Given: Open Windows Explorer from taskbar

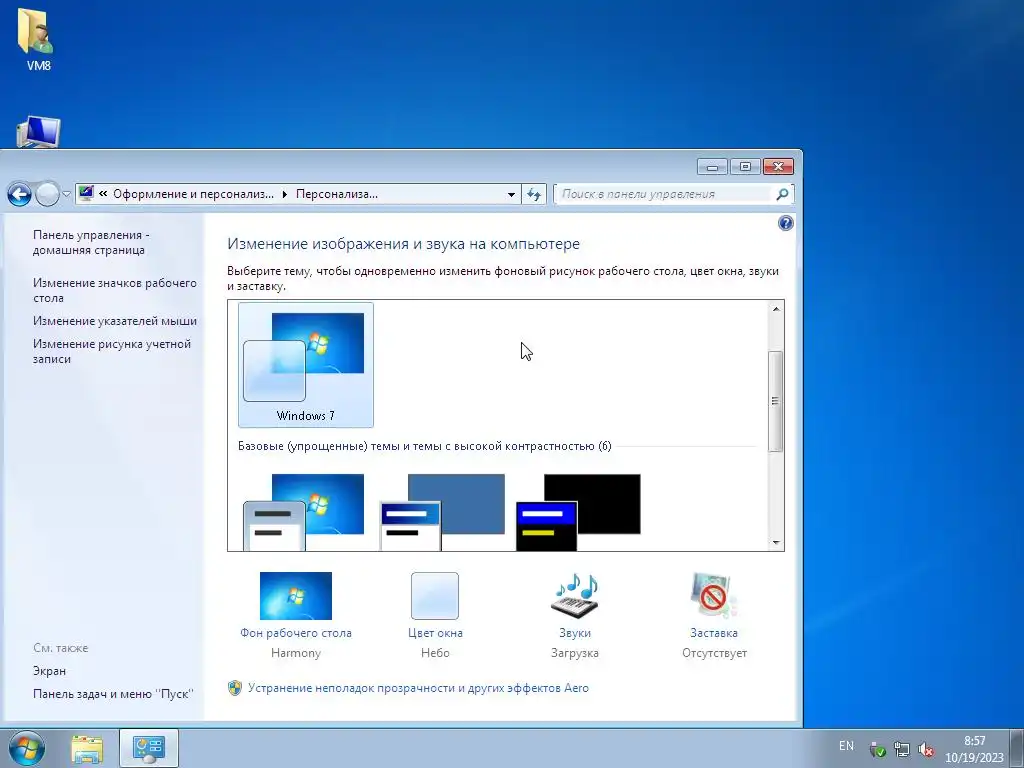Looking at the screenshot, I should tap(88, 749).
